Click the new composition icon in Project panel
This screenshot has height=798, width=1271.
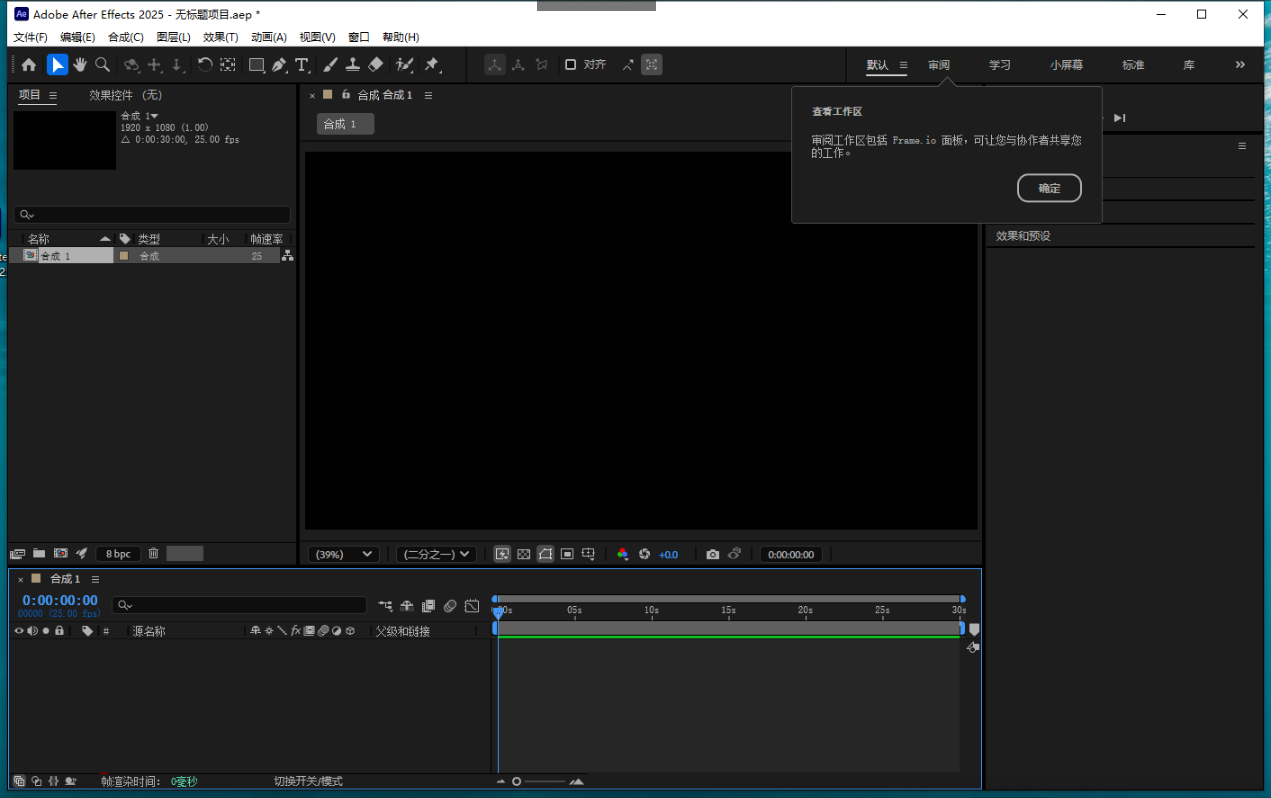[x=60, y=553]
